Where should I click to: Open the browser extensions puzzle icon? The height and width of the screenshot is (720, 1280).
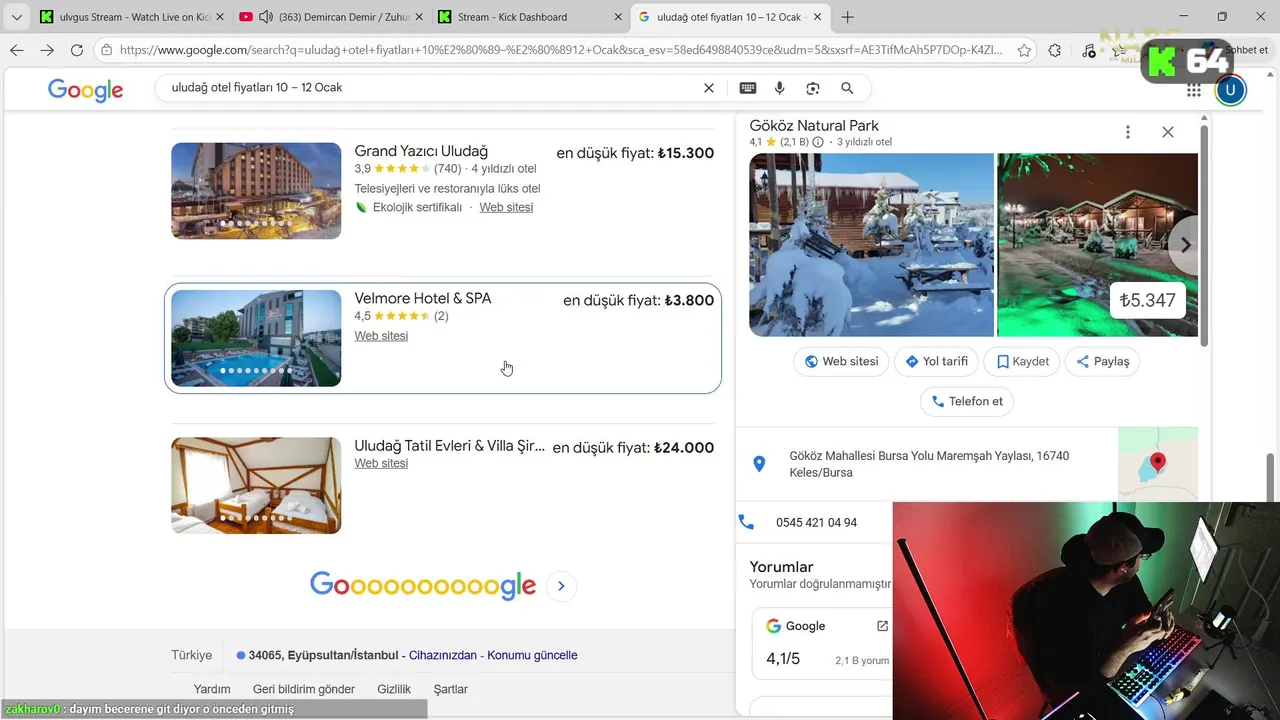1055,50
